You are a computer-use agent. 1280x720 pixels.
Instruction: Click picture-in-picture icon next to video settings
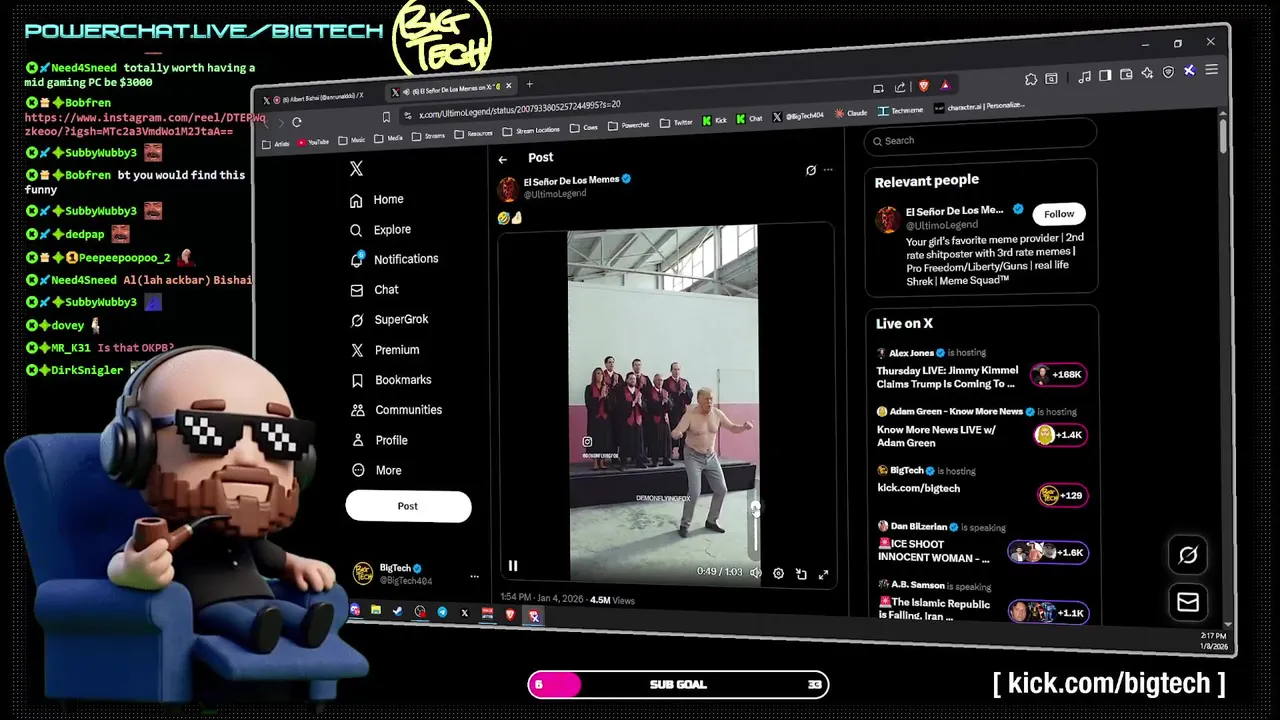801,574
